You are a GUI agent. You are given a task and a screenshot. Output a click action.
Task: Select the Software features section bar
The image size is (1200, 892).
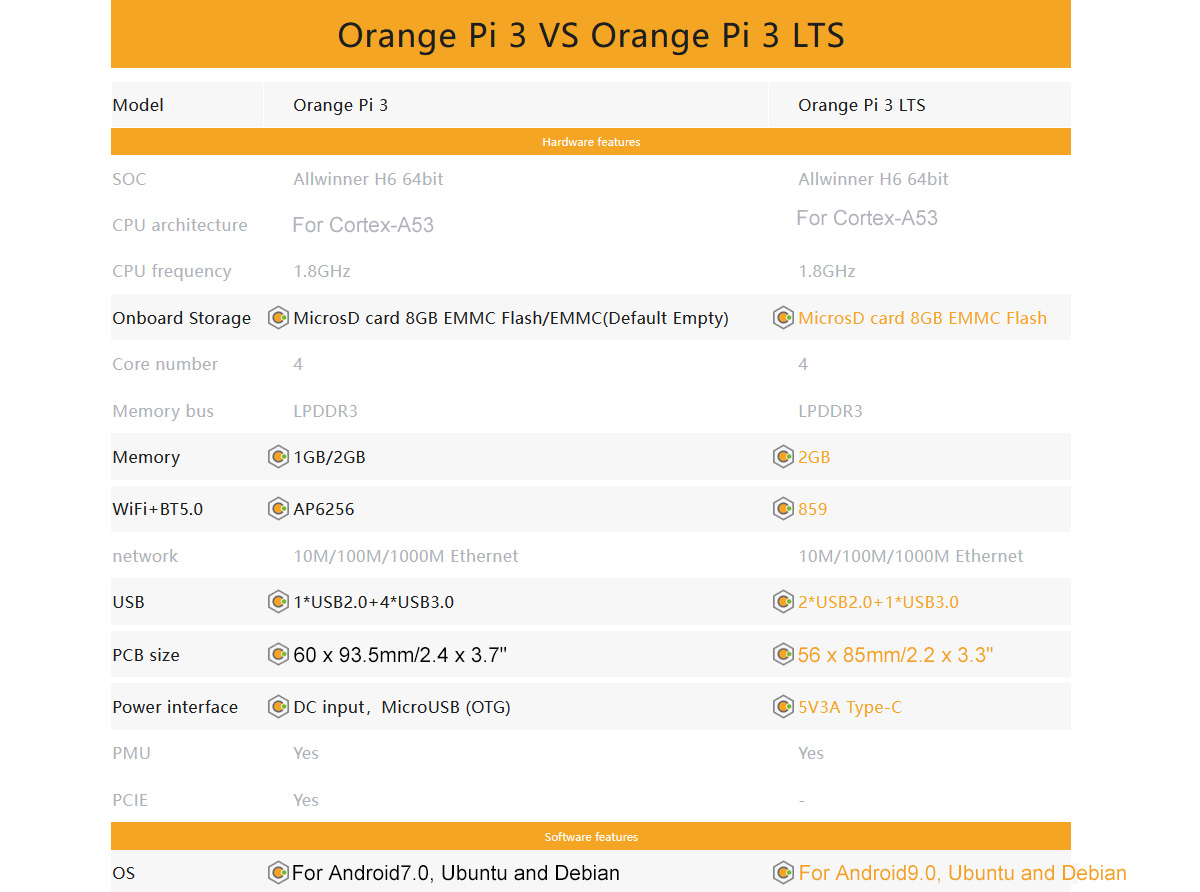(x=591, y=837)
